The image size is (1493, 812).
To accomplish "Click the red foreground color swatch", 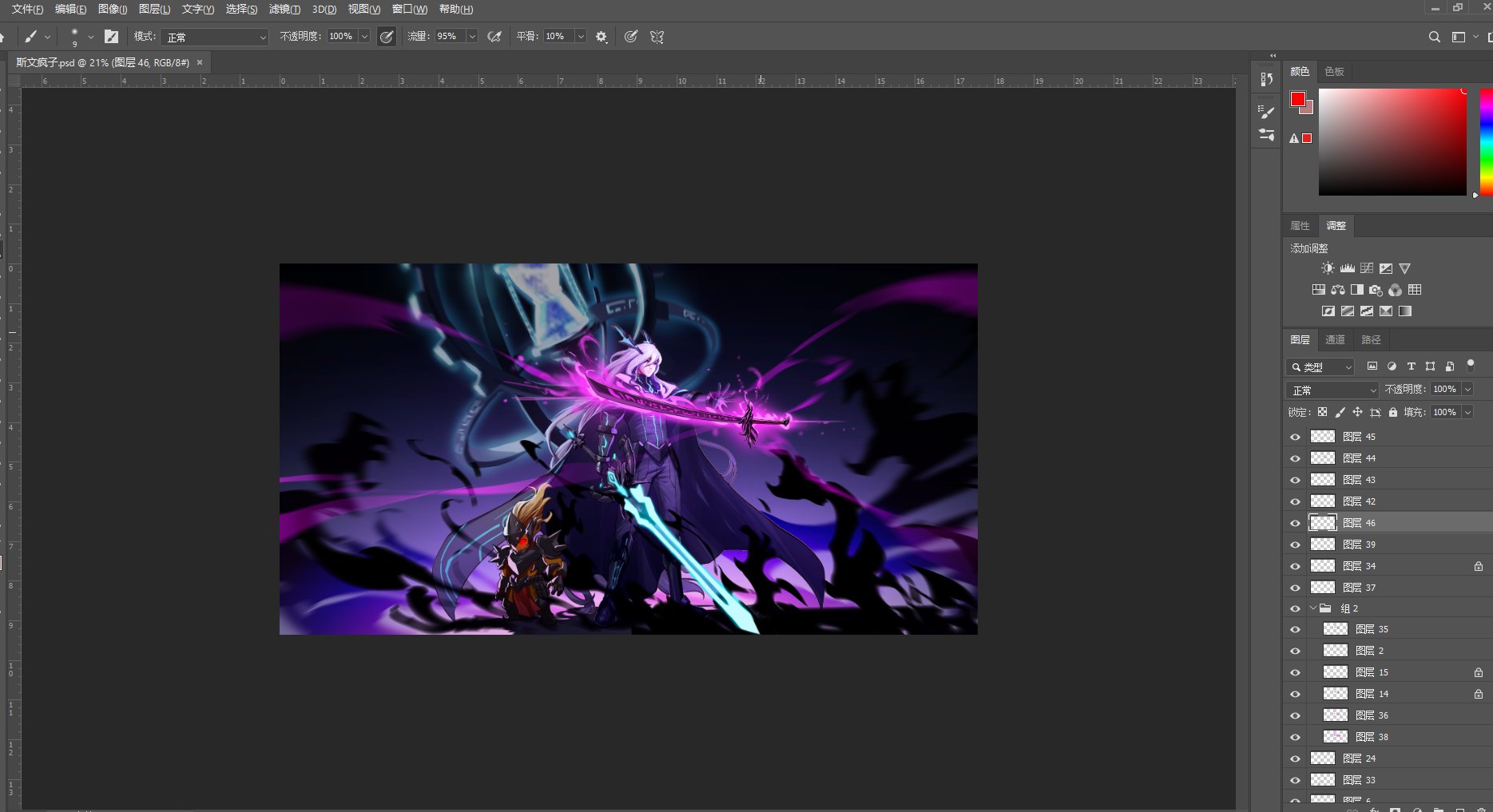I will click(x=1298, y=99).
